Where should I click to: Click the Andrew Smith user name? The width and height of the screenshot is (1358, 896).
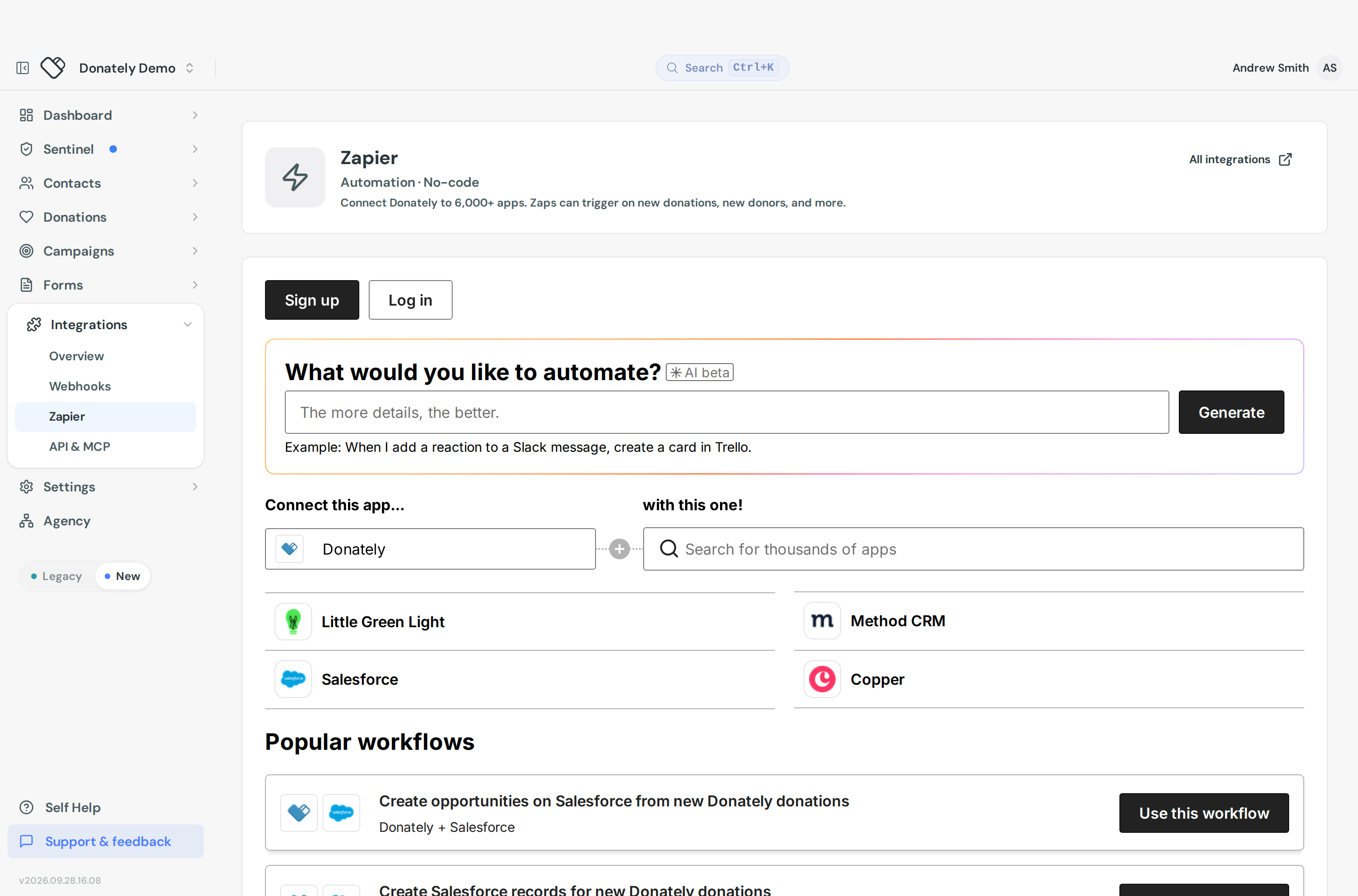click(x=1270, y=68)
